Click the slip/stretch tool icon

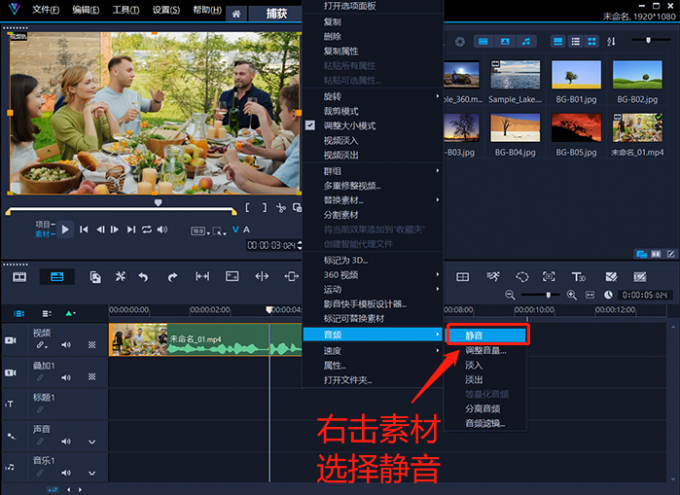202,276
